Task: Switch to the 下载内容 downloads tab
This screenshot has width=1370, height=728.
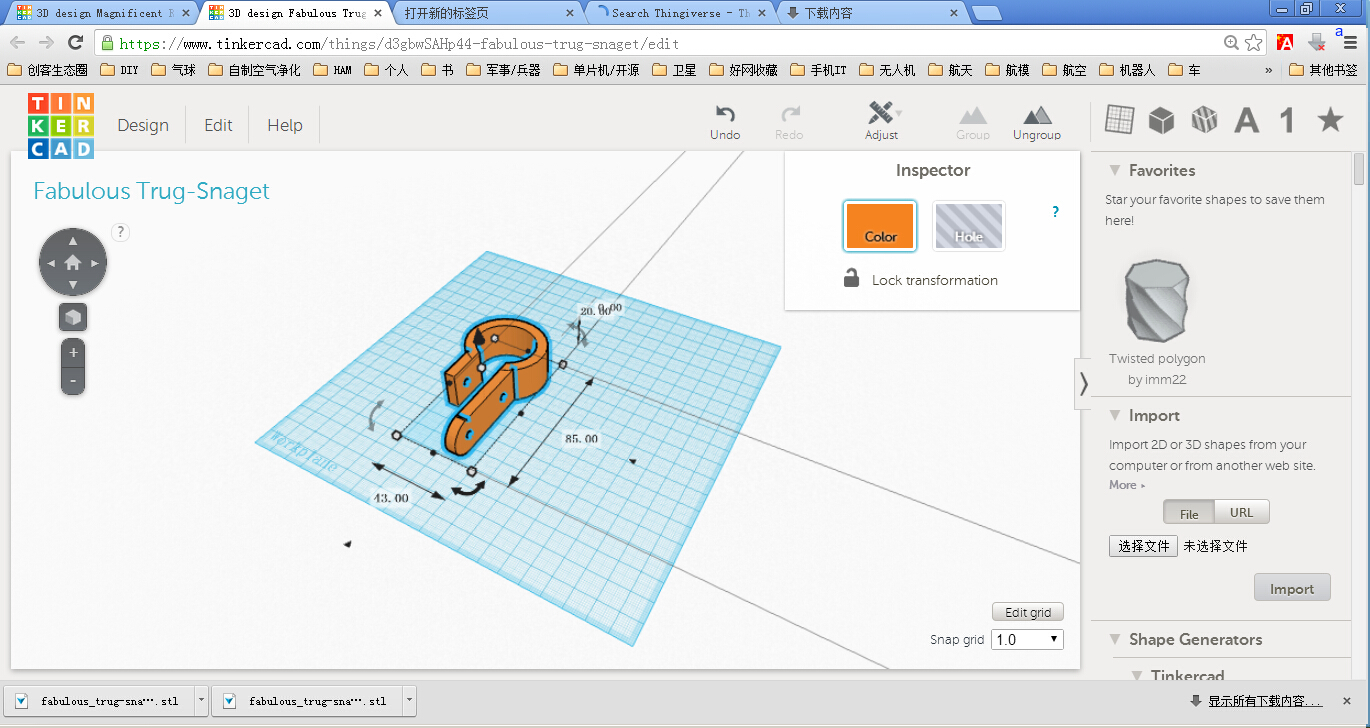Action: [x=871, y=13]
